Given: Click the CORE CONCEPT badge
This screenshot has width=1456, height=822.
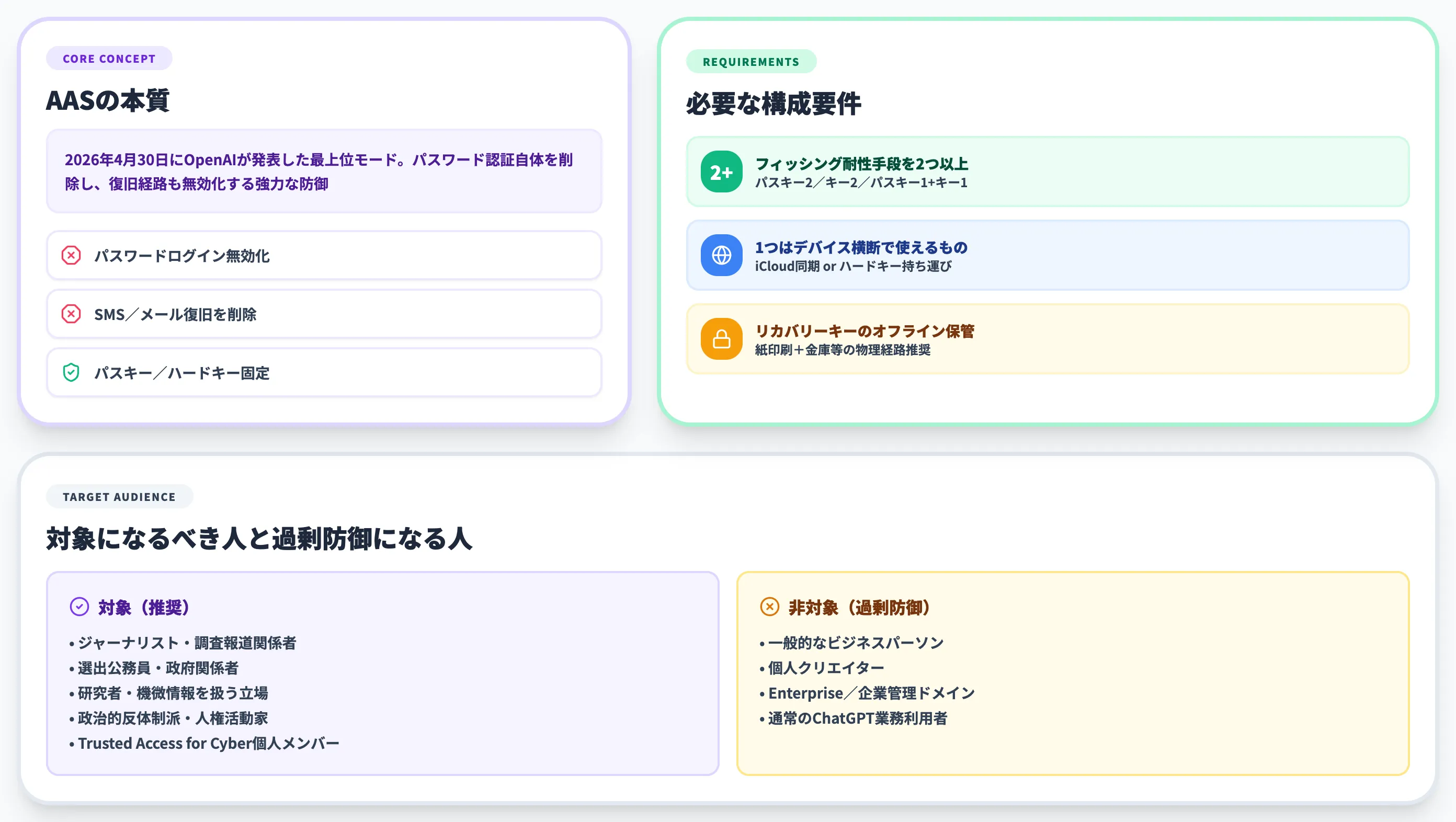Looking at the screenshot, I should click(109, 59).
